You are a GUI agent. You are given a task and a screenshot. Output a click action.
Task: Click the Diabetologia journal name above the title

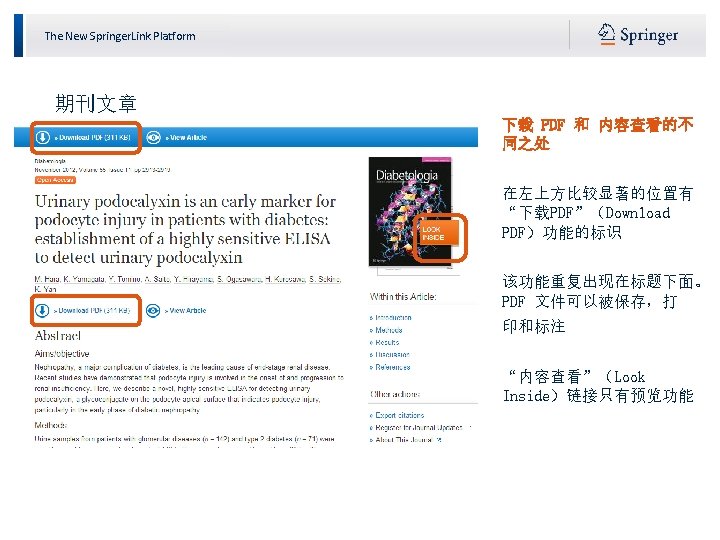coord(50,161)
